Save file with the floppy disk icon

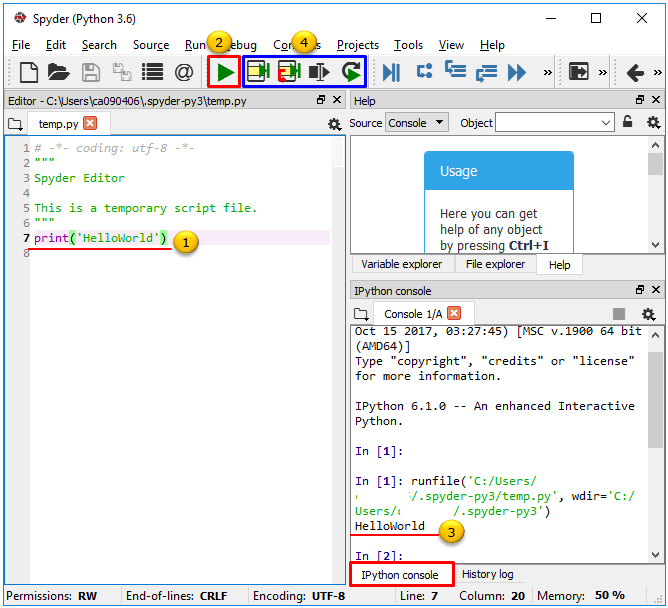(x=91, y=72)
